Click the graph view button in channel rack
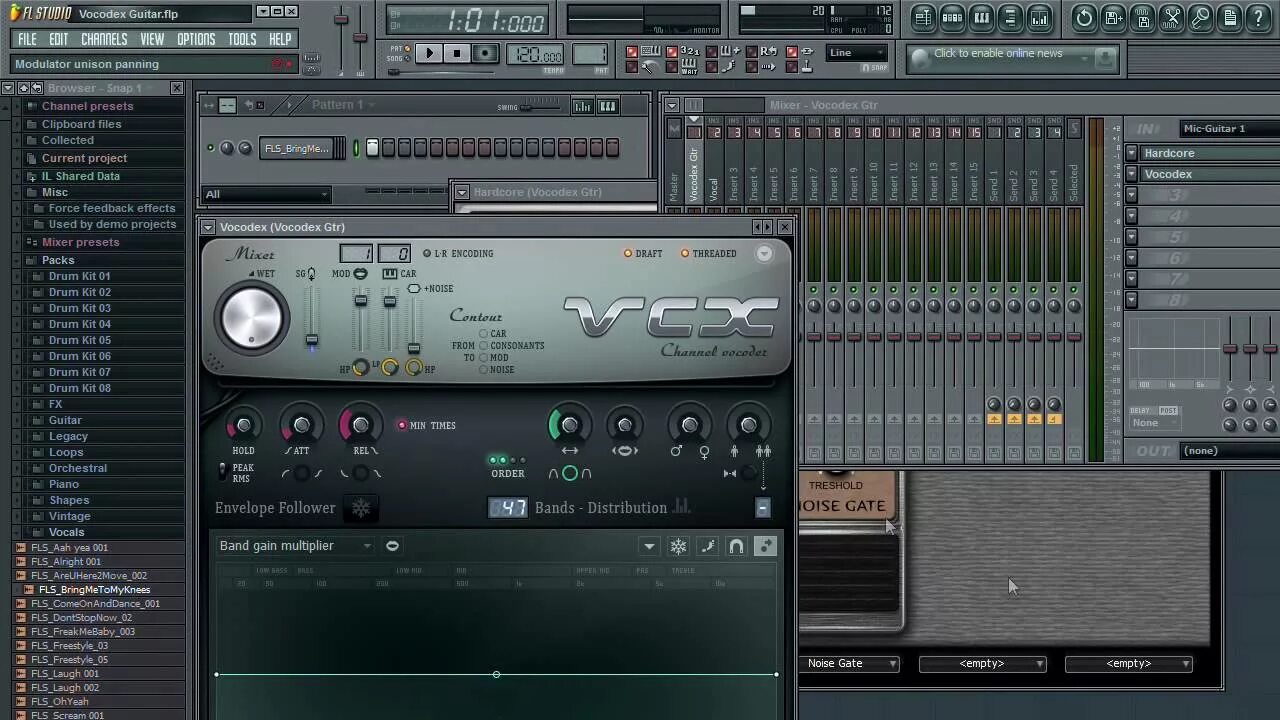The image size is (1280, 720). point(582,106)
